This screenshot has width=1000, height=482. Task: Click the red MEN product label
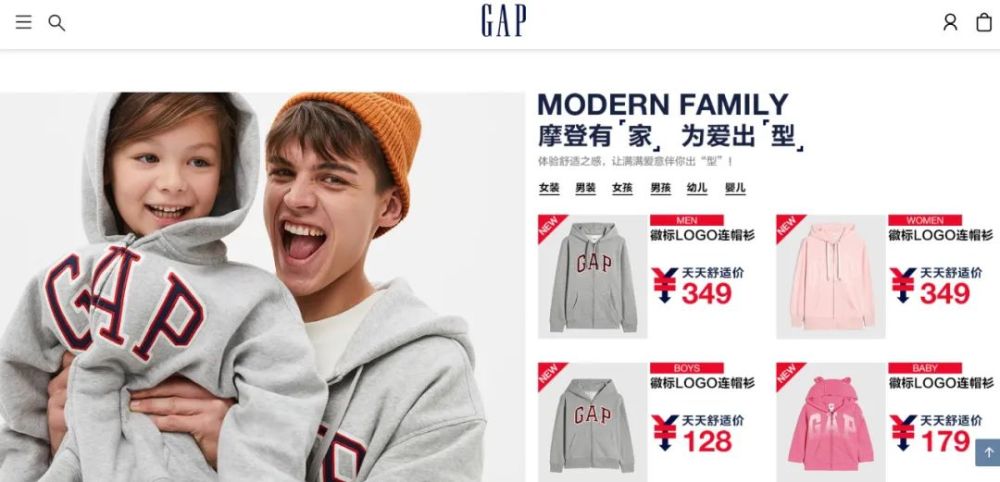[687, 221]
